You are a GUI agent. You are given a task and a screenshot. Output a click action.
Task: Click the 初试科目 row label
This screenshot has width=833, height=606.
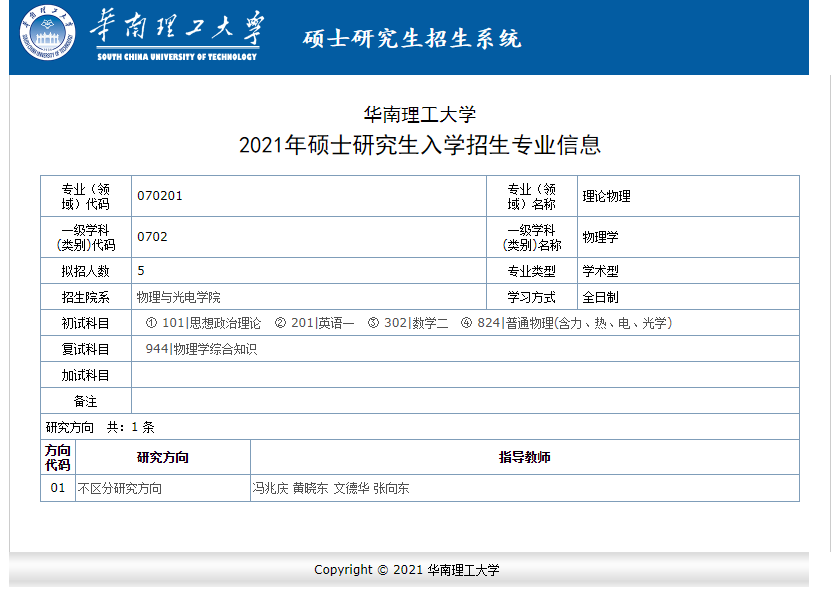click(86, 323)
